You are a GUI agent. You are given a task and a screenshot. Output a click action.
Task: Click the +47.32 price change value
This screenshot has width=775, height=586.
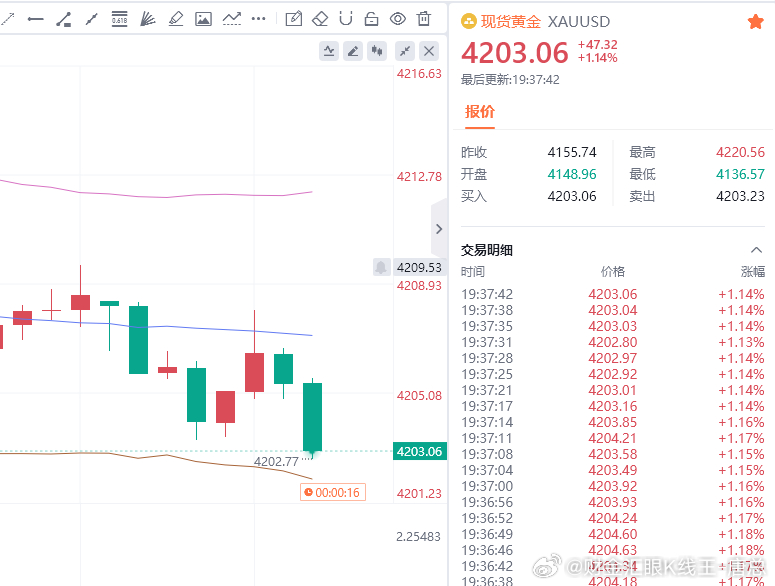pos(598,44)
